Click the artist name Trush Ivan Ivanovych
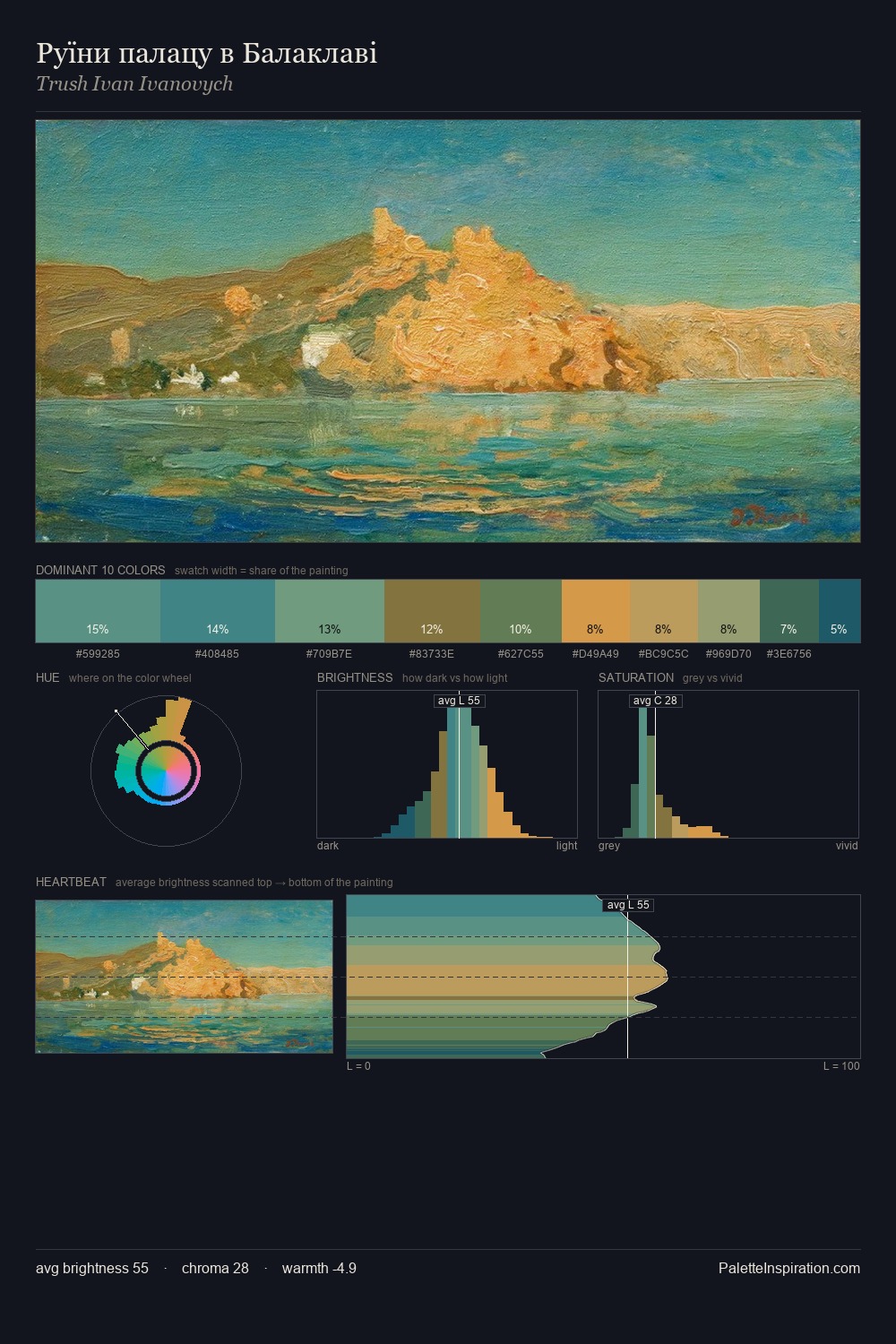Image resolution: width=896 pixels, height=1344 pixels. tap(134, 84)
